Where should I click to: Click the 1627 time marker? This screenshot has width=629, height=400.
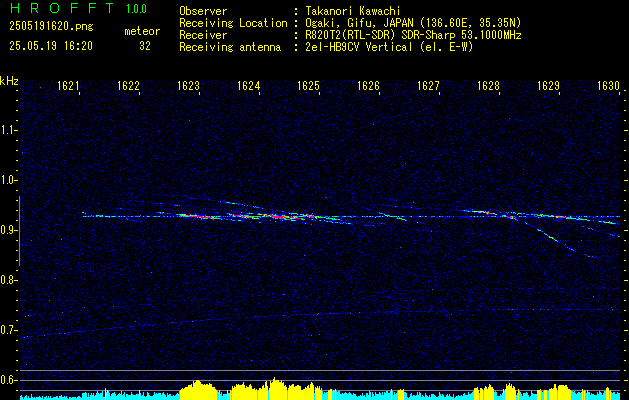(428, 86)
